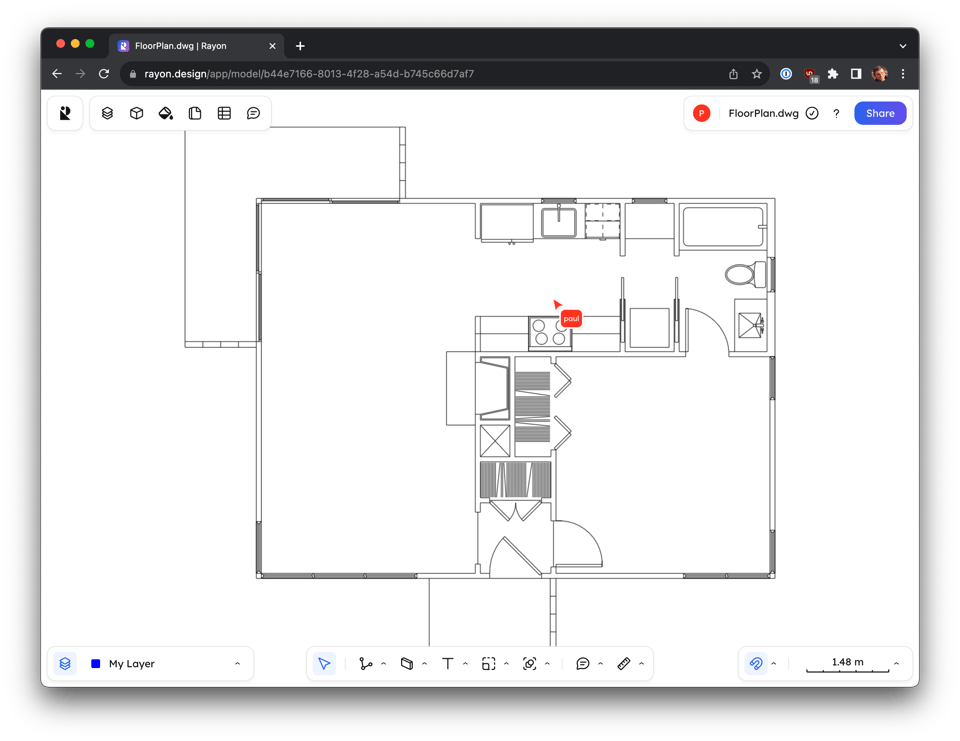Open comments from the top toolbar

(253, 113)
